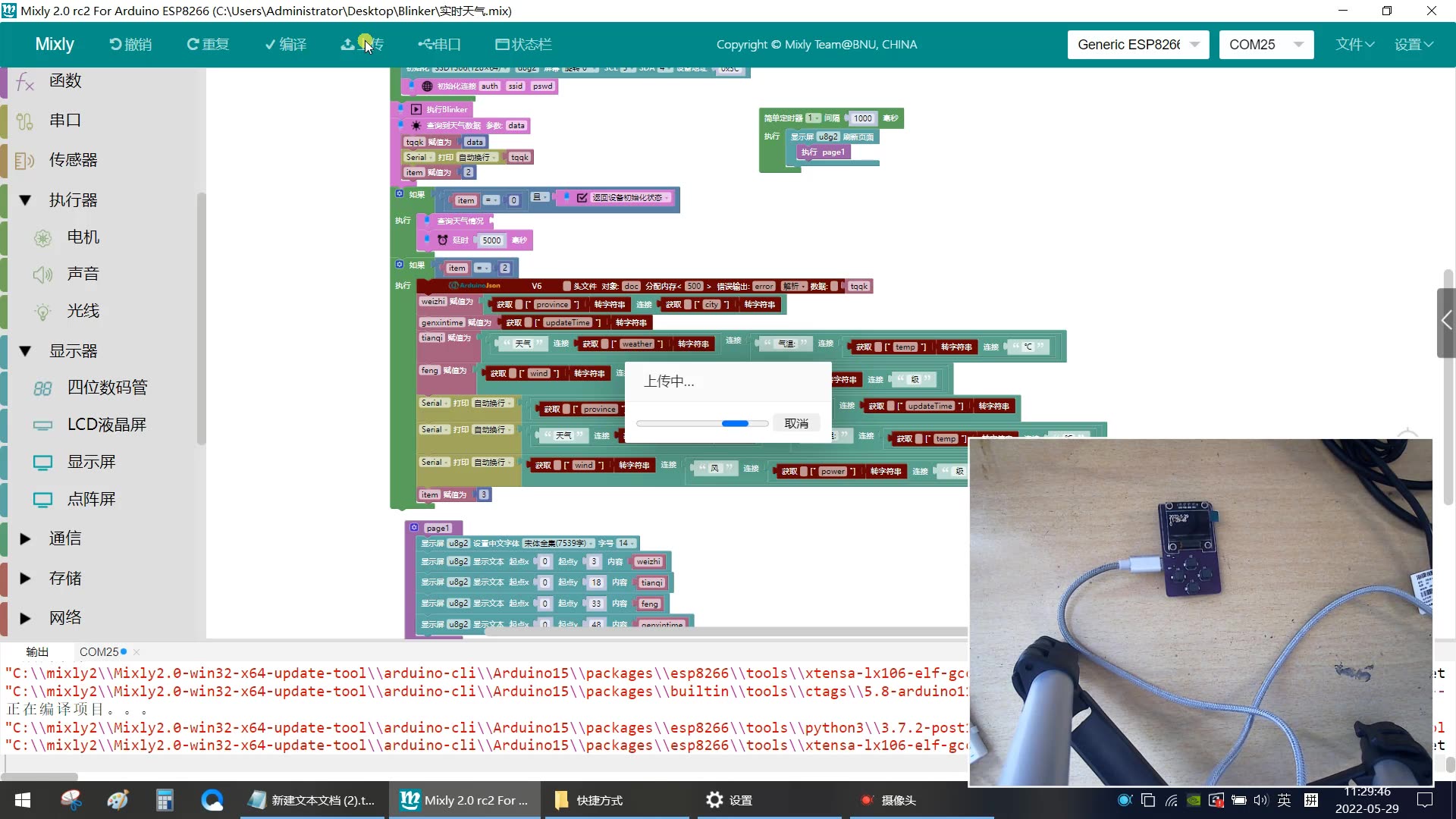The image size is (1456, 819).
Task: Open the Generic ESP8266 board dropdown
Action: [1137, 45]
